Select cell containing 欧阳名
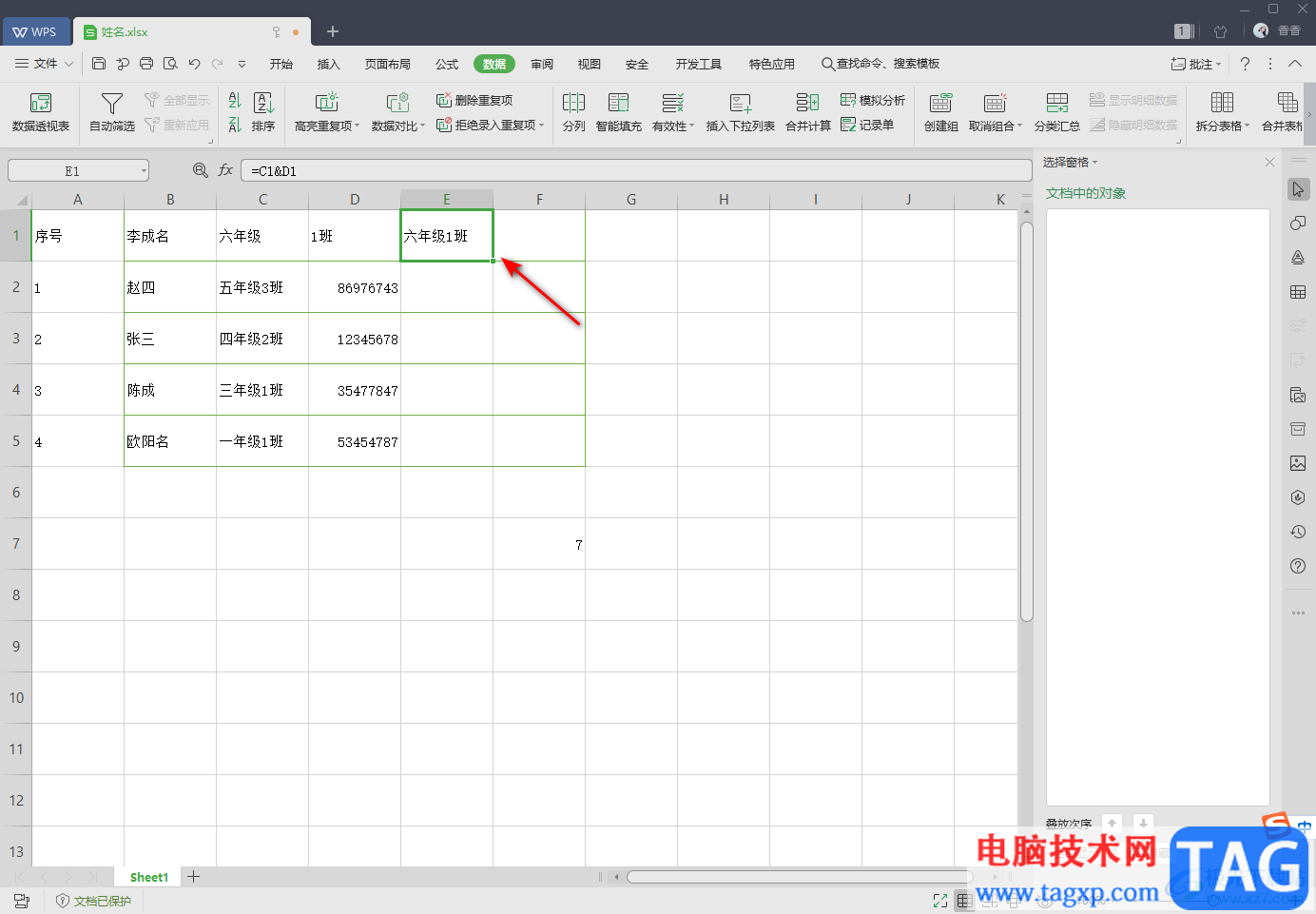 [x=170, y=441]
